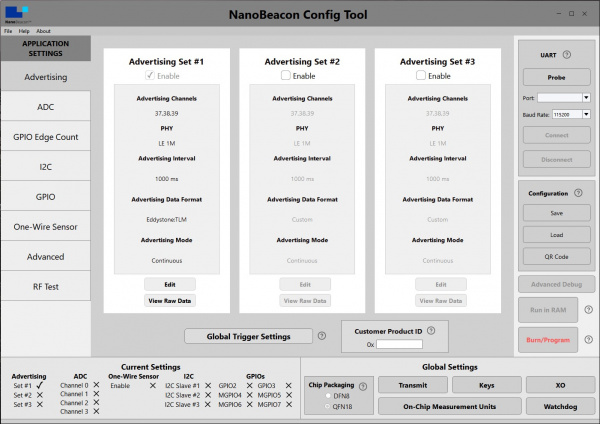Image resolution: width=600 pixels, height=424 pixels.
Task: Open the Help menu
Action: pos(24,31)
